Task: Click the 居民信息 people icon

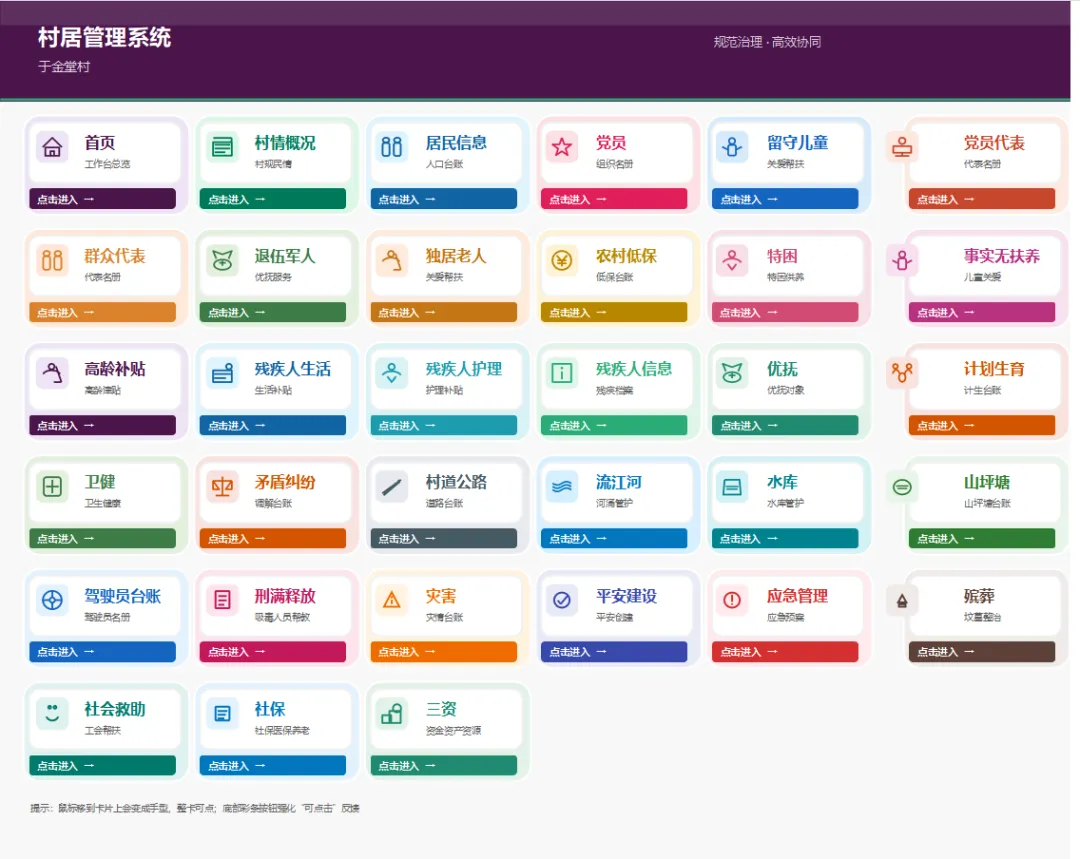Action: click(392, 147)
